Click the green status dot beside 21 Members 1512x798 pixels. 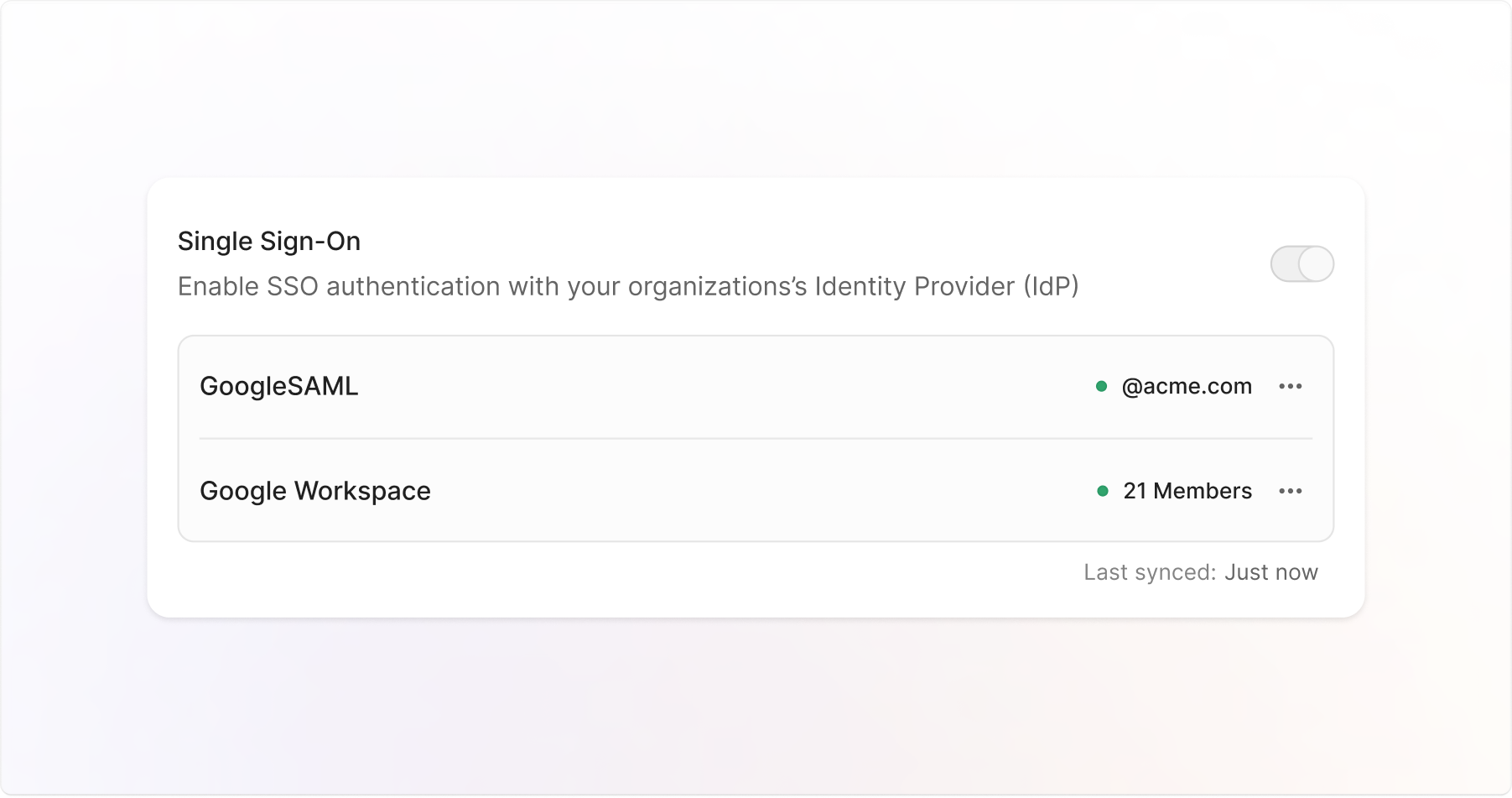point(1103,491)
